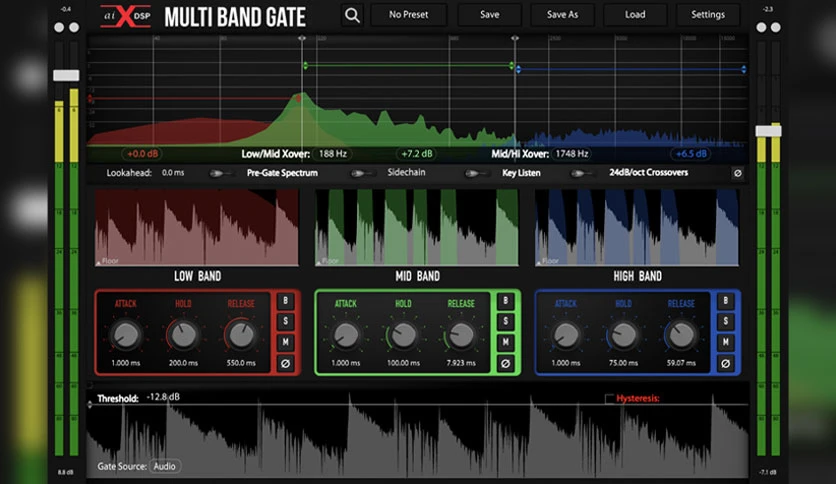Image resolution: width=836 pixels, height=484 pixels.
Task: Invert phase on the mid band
Action: pyautogui.click(x=505, y=364)
